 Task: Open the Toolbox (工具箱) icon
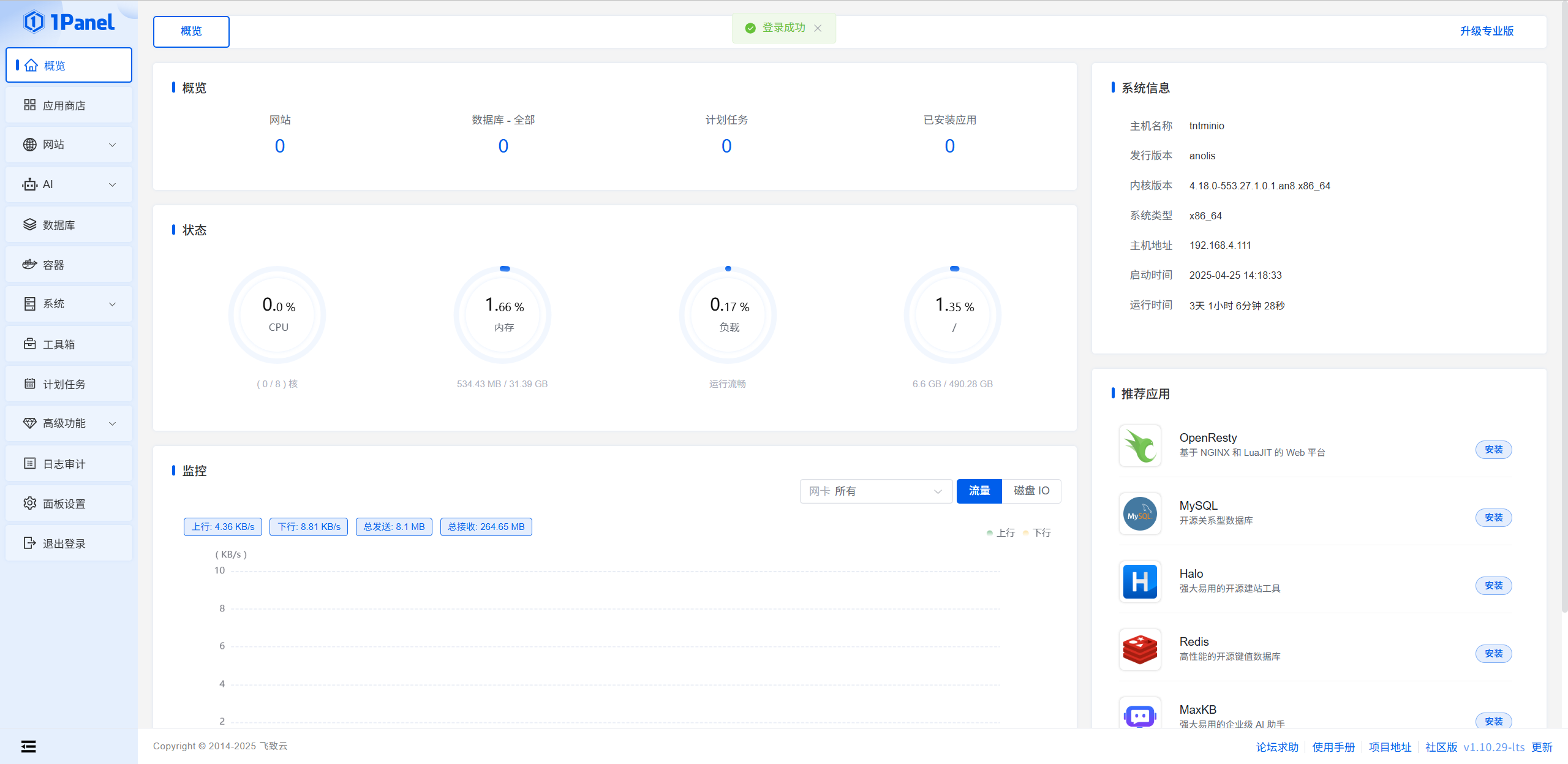click(x=29, y=344)
